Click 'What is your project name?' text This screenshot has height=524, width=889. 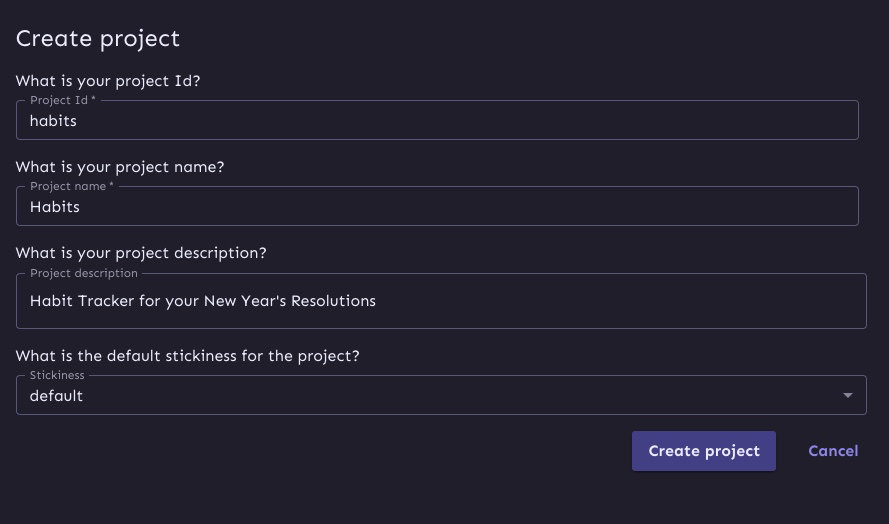click(120, 167)
